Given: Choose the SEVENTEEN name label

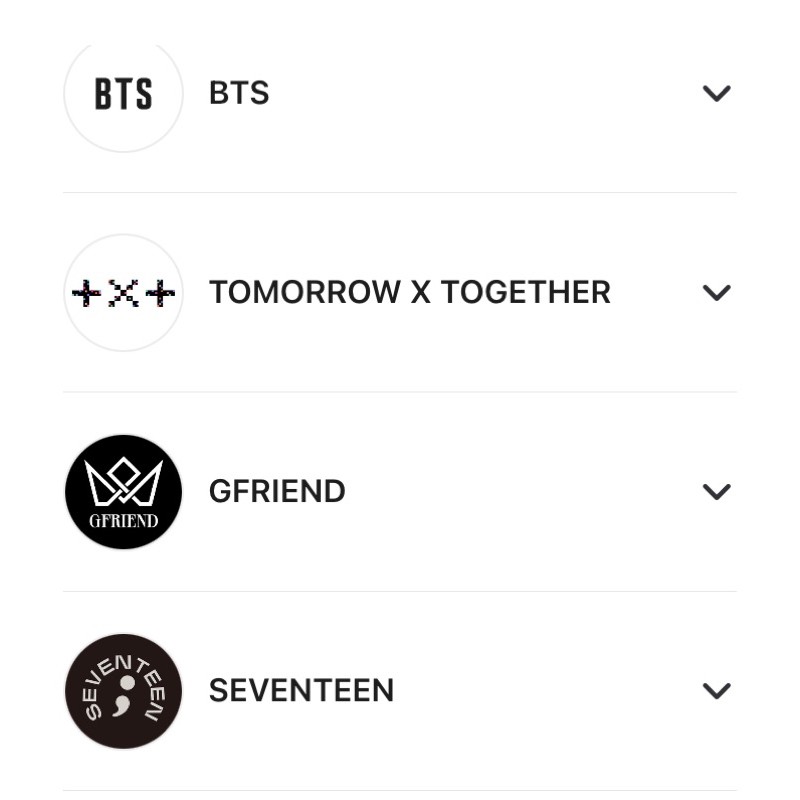Looking at the screenshot, I should [x=301, y=691].
